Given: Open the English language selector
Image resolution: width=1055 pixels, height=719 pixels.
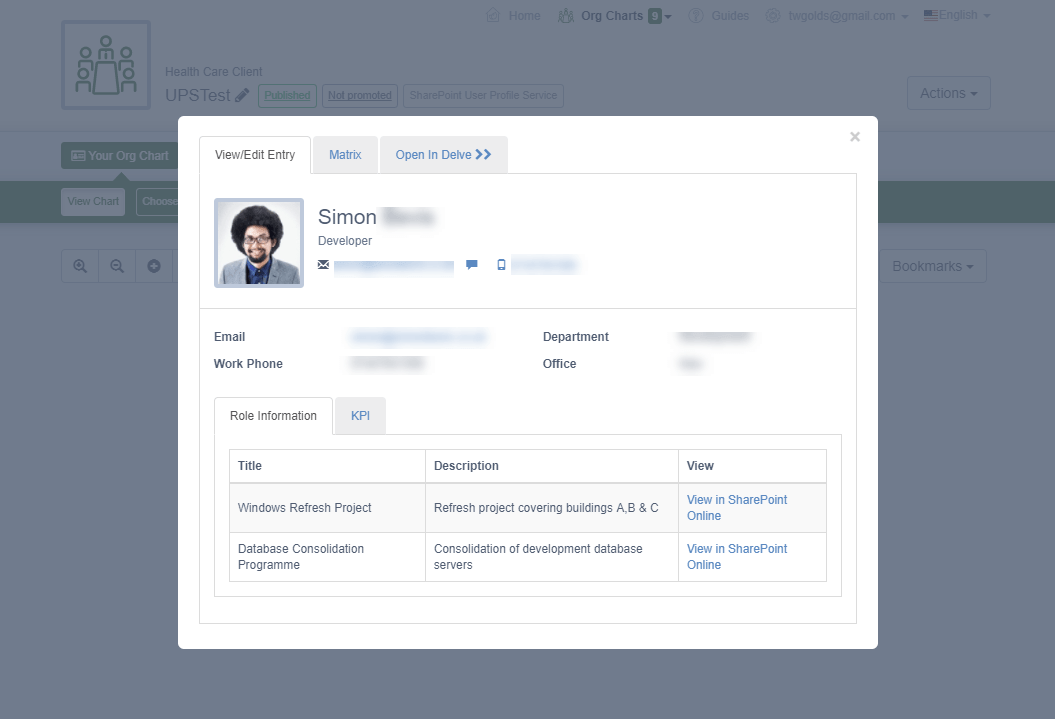Looking at the screenshot, I should 957,16.
